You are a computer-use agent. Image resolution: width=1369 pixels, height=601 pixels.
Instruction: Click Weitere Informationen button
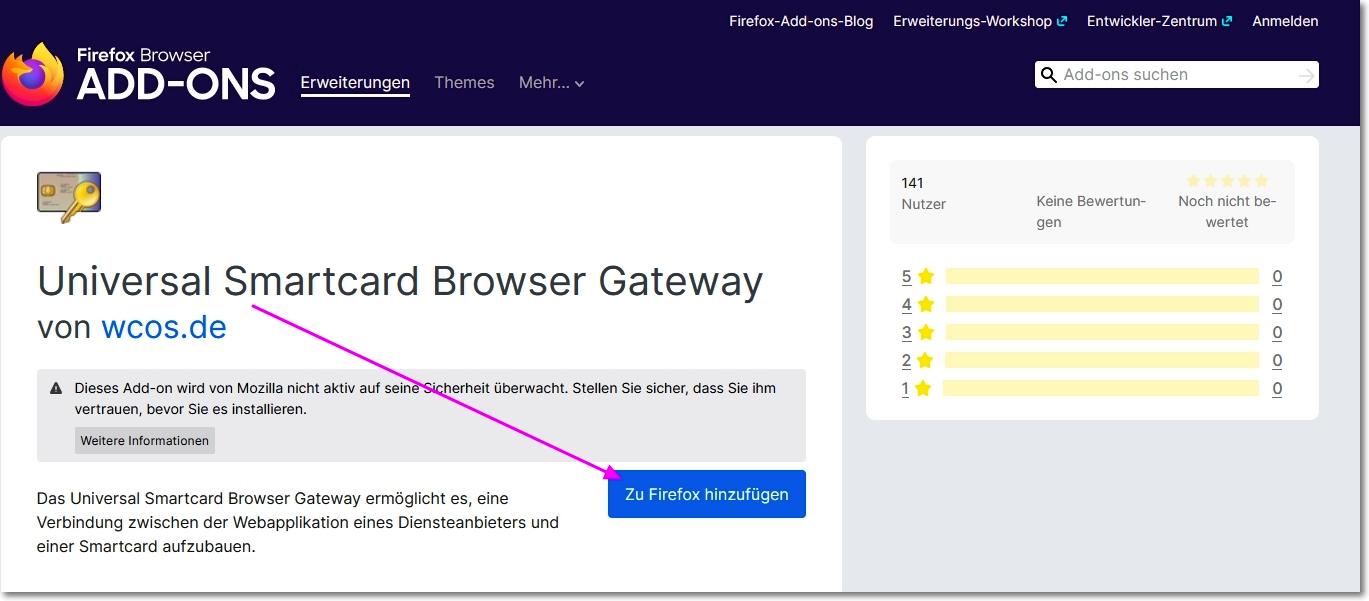145,441
